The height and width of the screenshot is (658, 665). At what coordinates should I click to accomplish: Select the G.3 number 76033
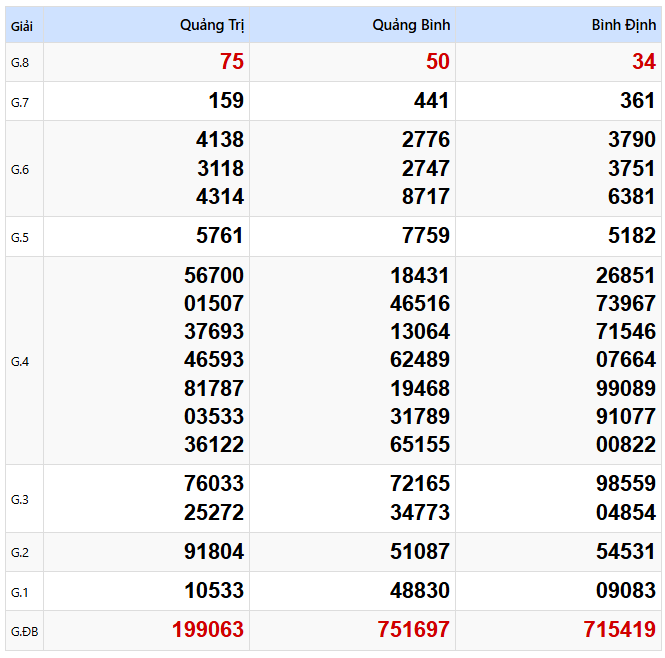click(x=214, y=484)
